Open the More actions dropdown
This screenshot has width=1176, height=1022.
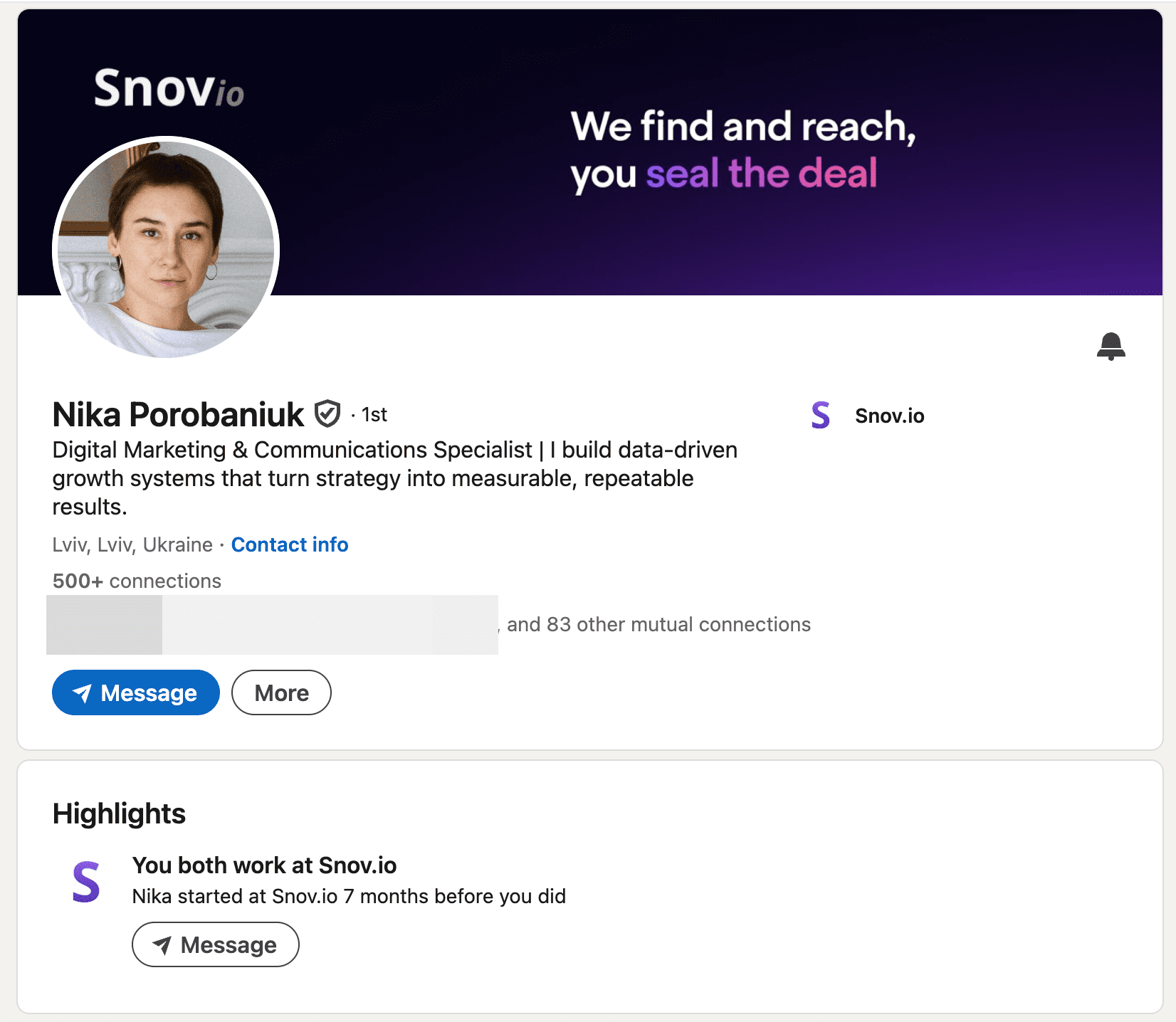coord(281,692)
